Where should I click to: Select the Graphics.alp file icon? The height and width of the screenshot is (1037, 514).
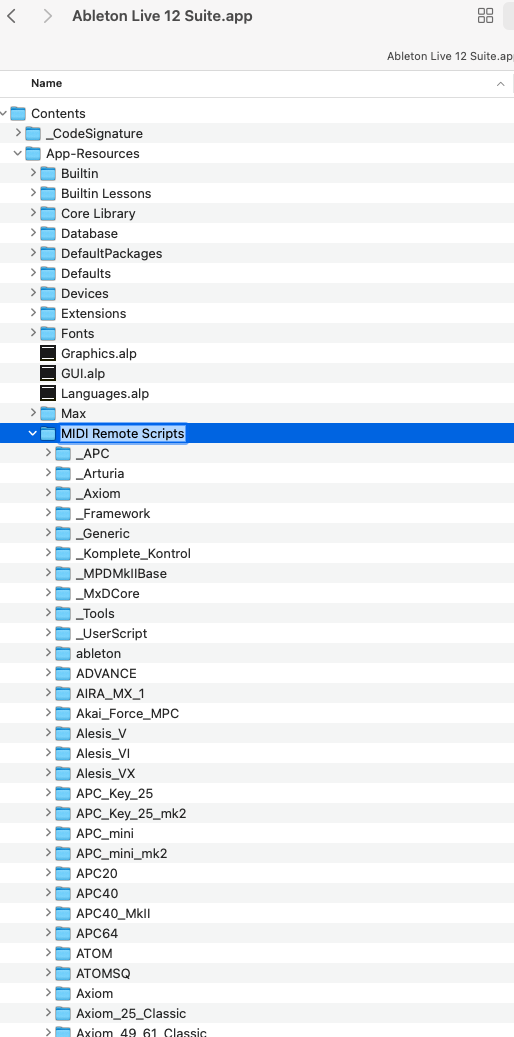[48, 353]
